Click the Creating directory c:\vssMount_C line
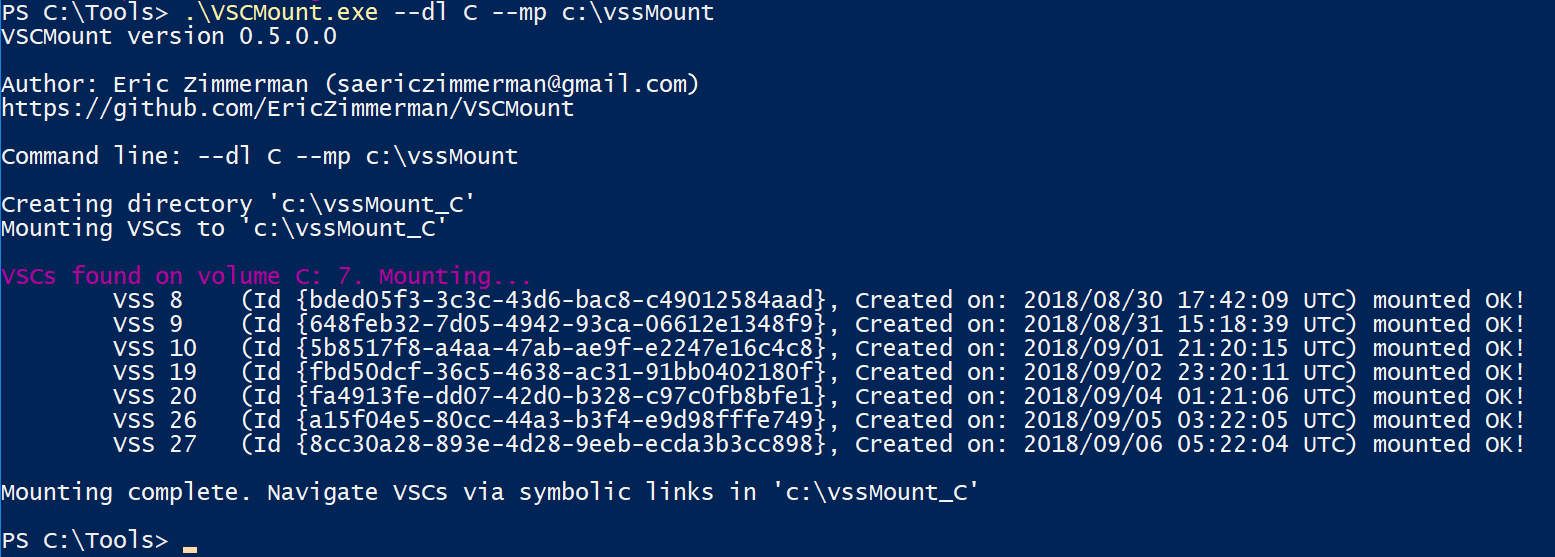 point(237,205)
